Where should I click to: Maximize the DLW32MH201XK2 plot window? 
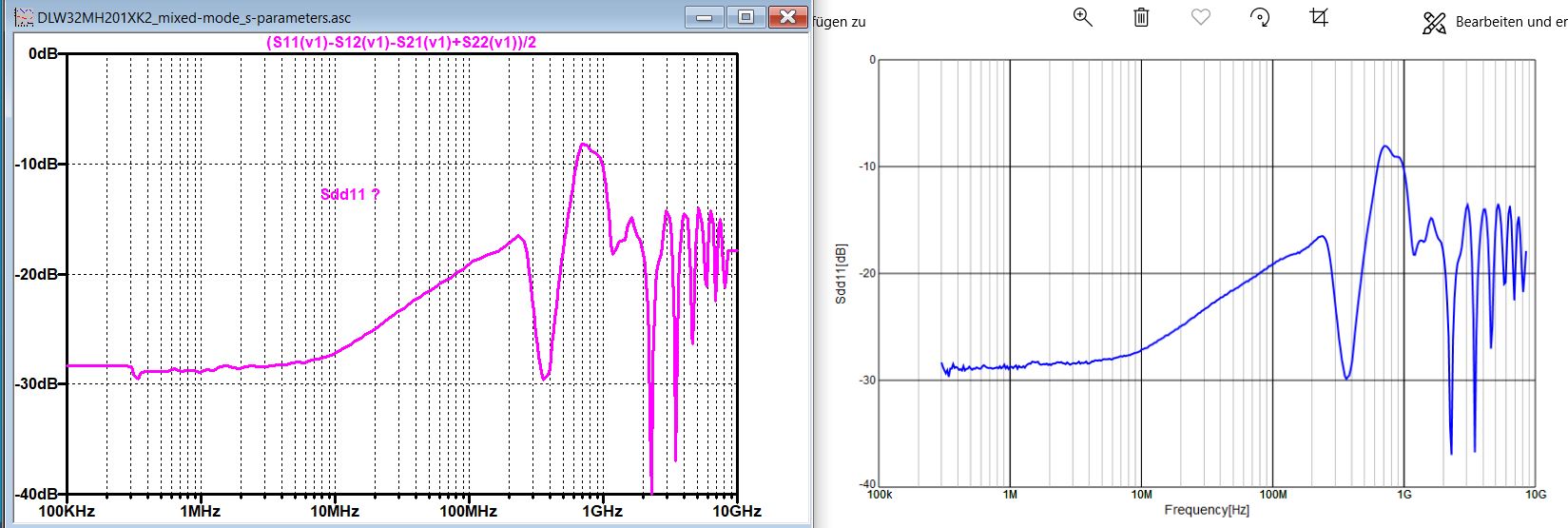(745, 16)
